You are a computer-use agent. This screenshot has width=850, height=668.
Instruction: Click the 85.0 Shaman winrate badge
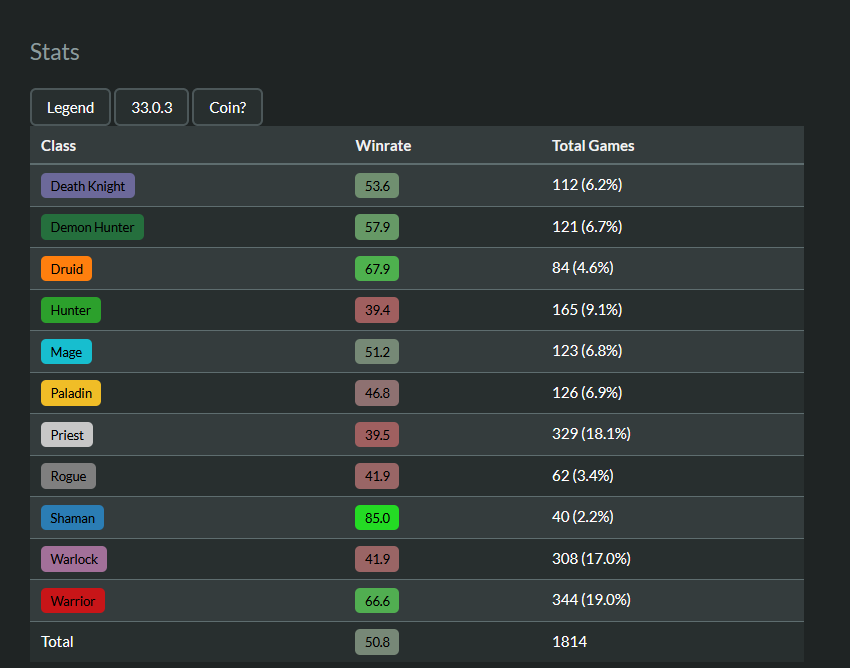point(377,518)
